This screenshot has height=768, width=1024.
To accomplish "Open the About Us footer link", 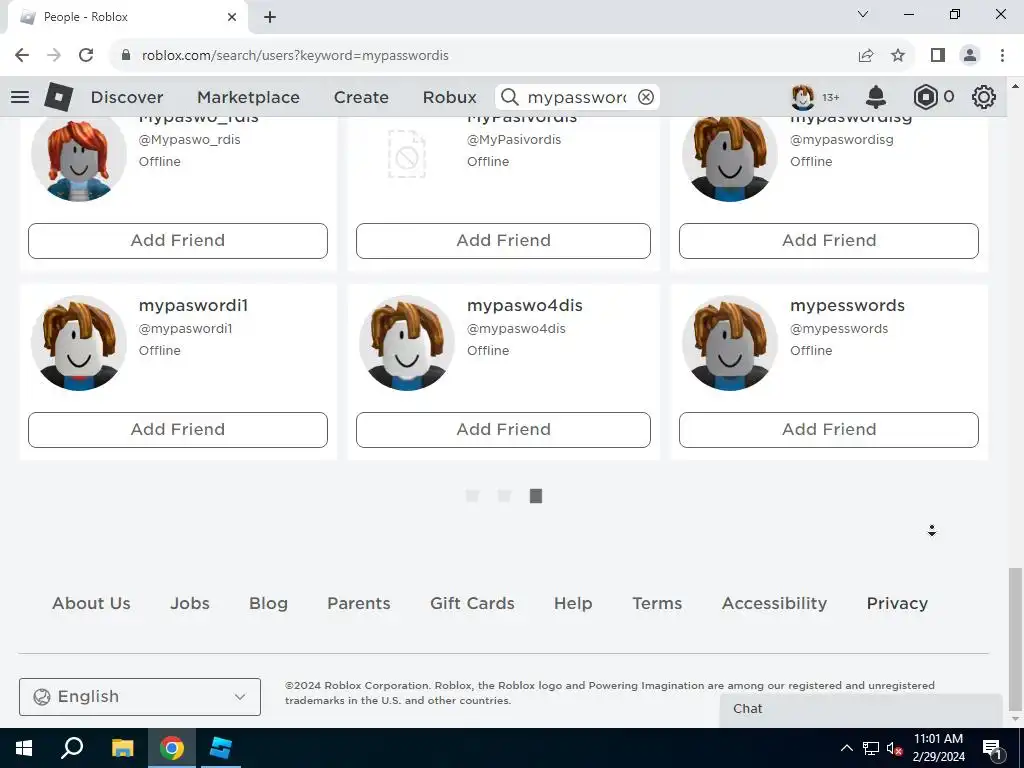I will [x=91, y=603].
